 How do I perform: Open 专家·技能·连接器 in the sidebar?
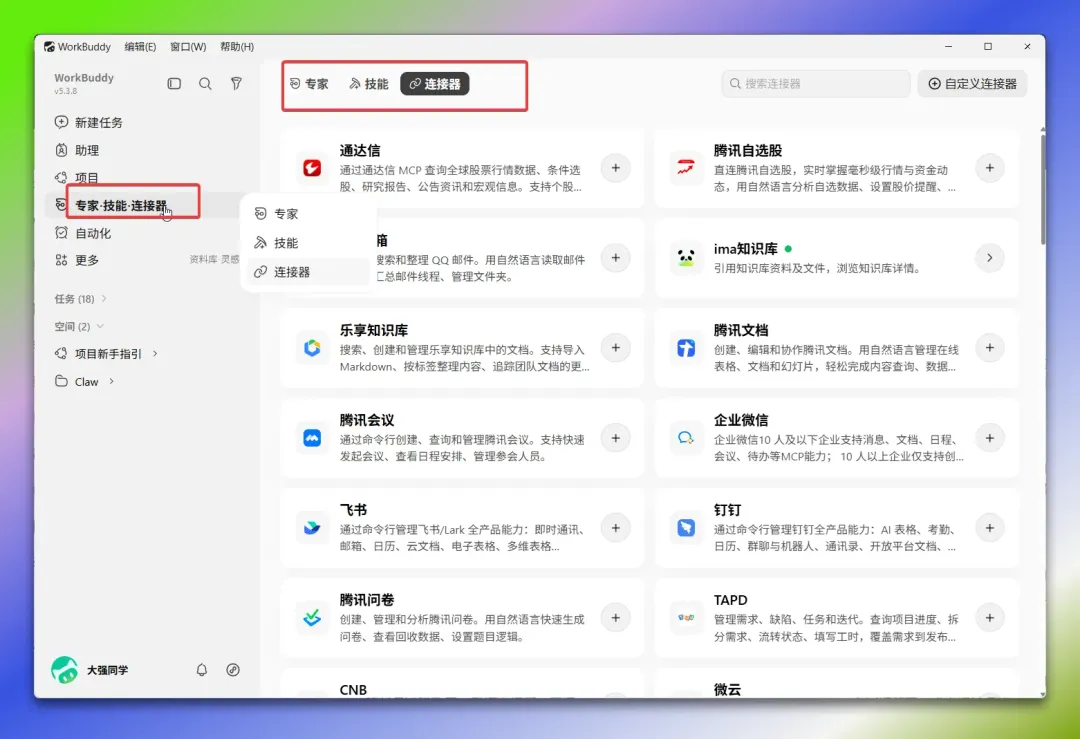pyautogui.click(x=121, y=205)
